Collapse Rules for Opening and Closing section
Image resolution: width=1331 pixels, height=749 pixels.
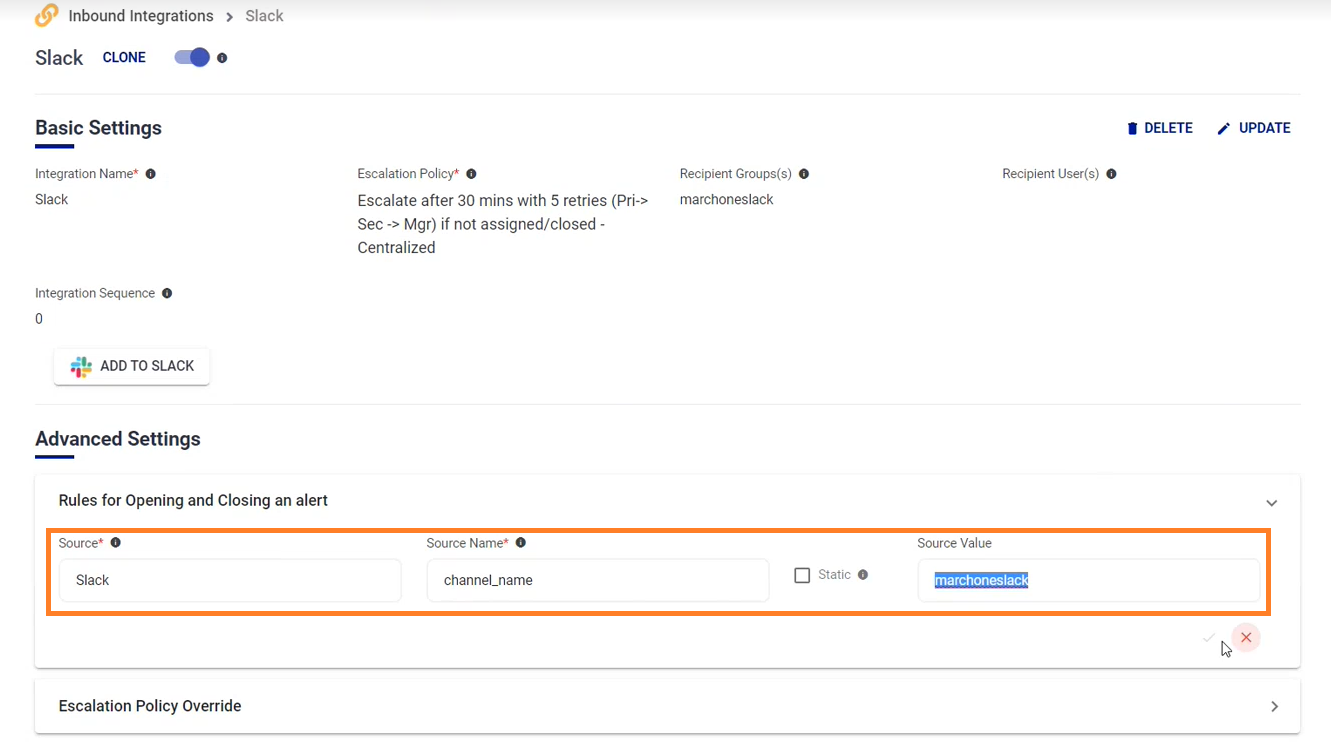click(1272, 502)
